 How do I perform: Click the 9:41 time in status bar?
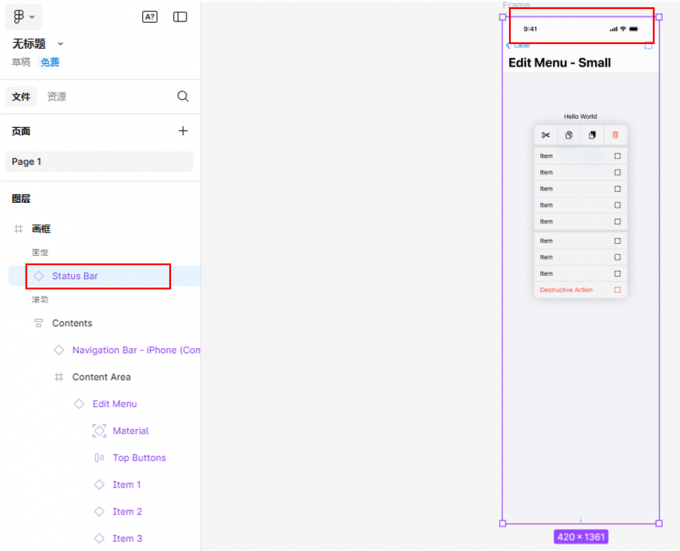coord(530,29)
